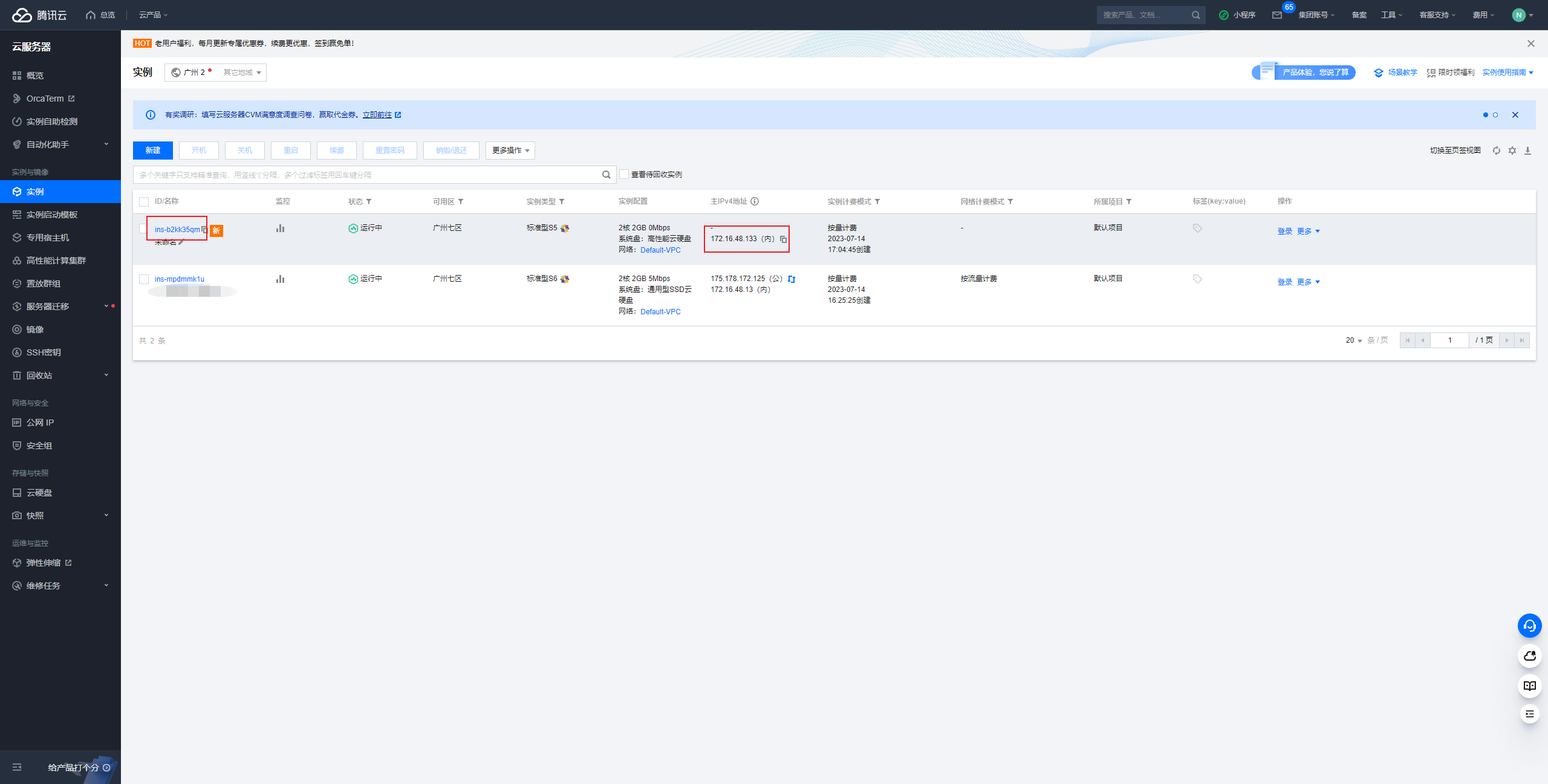This screenshot has height=784, width=1548.
Task: Run the search in instance filter box
Action: tap(606, 175)
